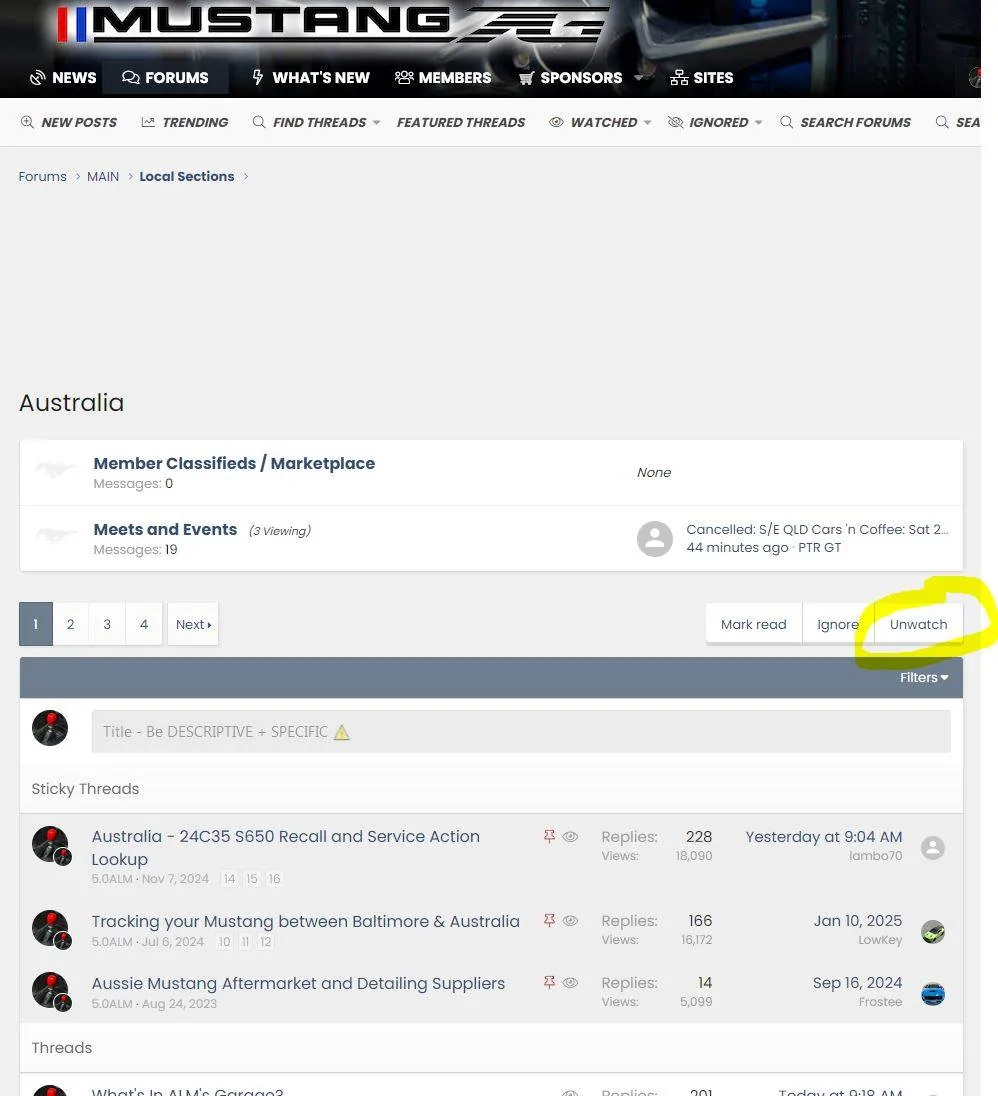This screenshot has width=998, height=1096.
Task: Click the Watched eye icon
Action: pos(556,122)
